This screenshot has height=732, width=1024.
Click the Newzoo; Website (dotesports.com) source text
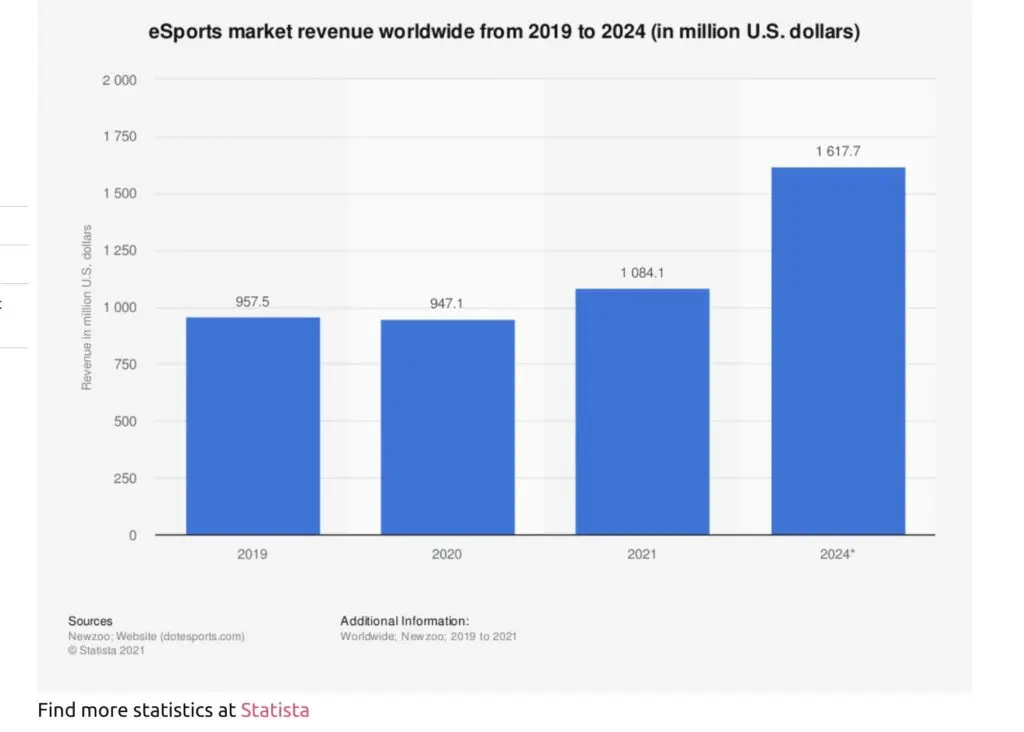click(x=156, y=636)
